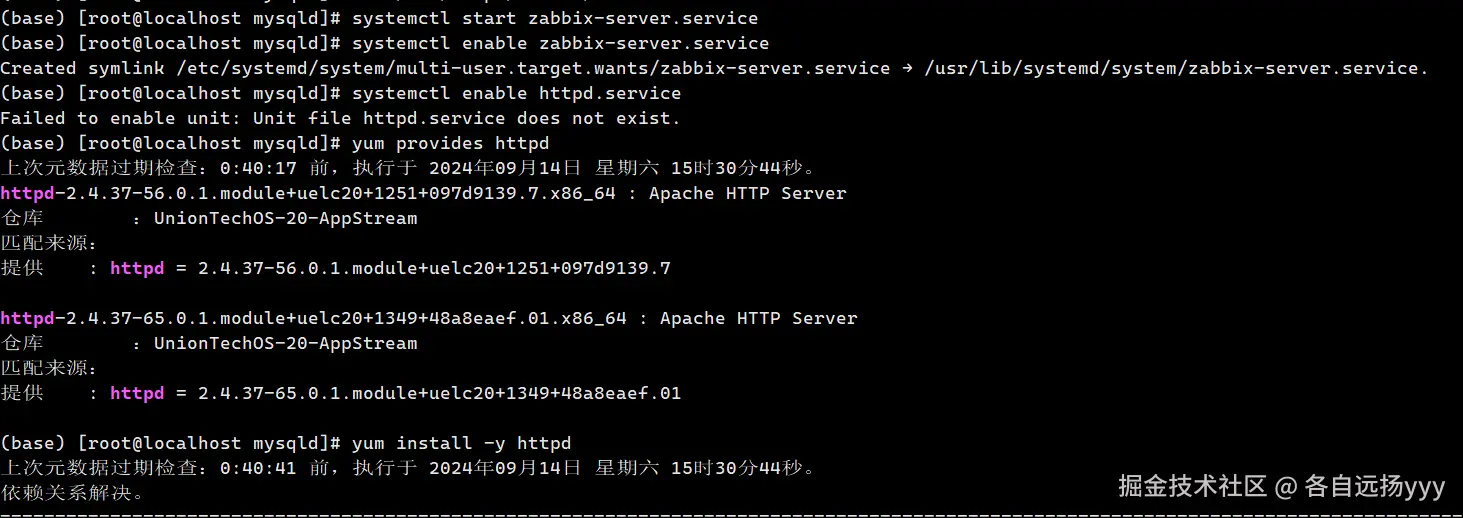This screenshot has width=1463, height=518.
Task: Click the '各自远扬yyy' author name watermark
Action: pyautogui.click(x=1375, y=487)
